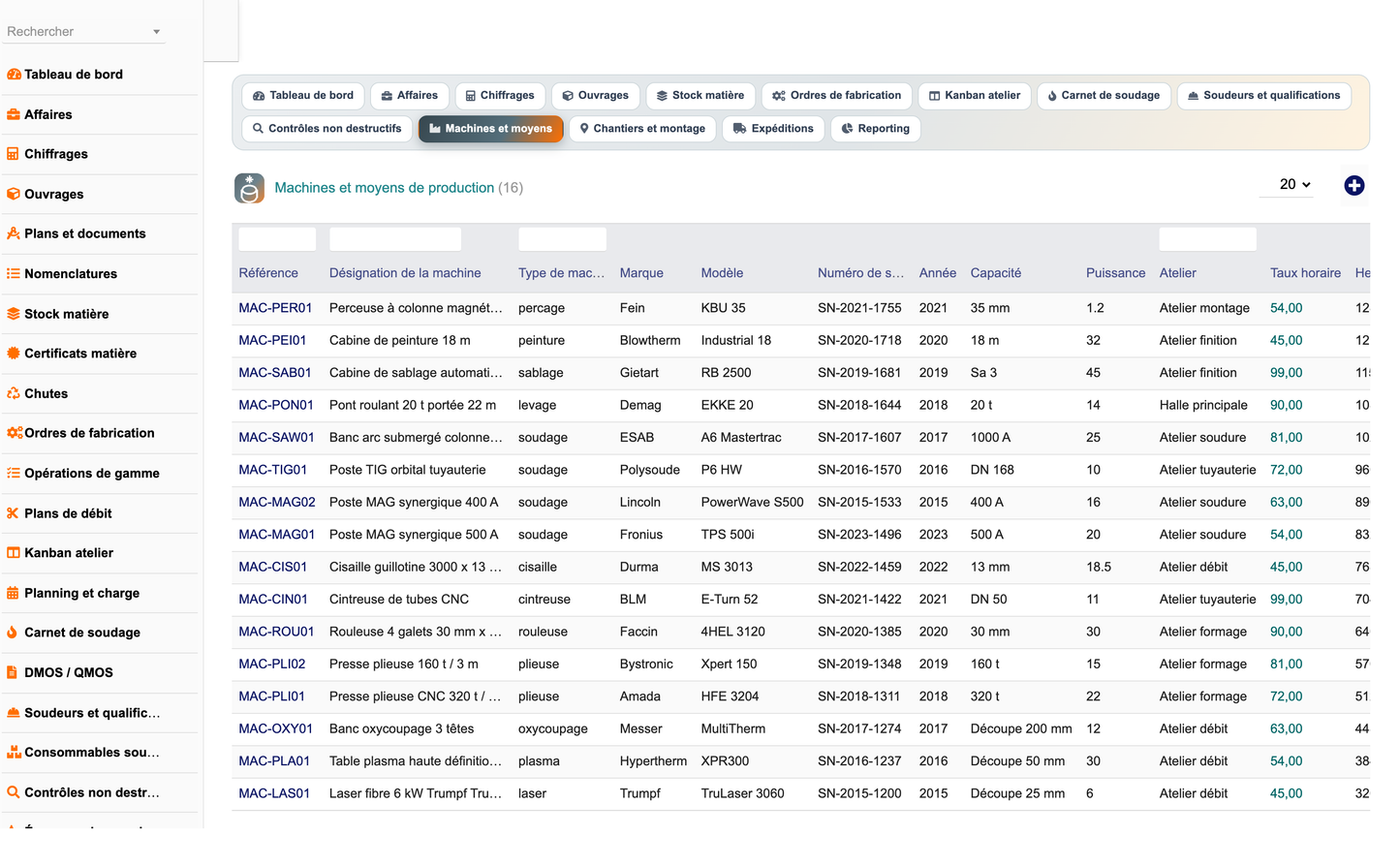
Task: Click the Ouvrages sidebar cube icon
Action: pos(14,194)
